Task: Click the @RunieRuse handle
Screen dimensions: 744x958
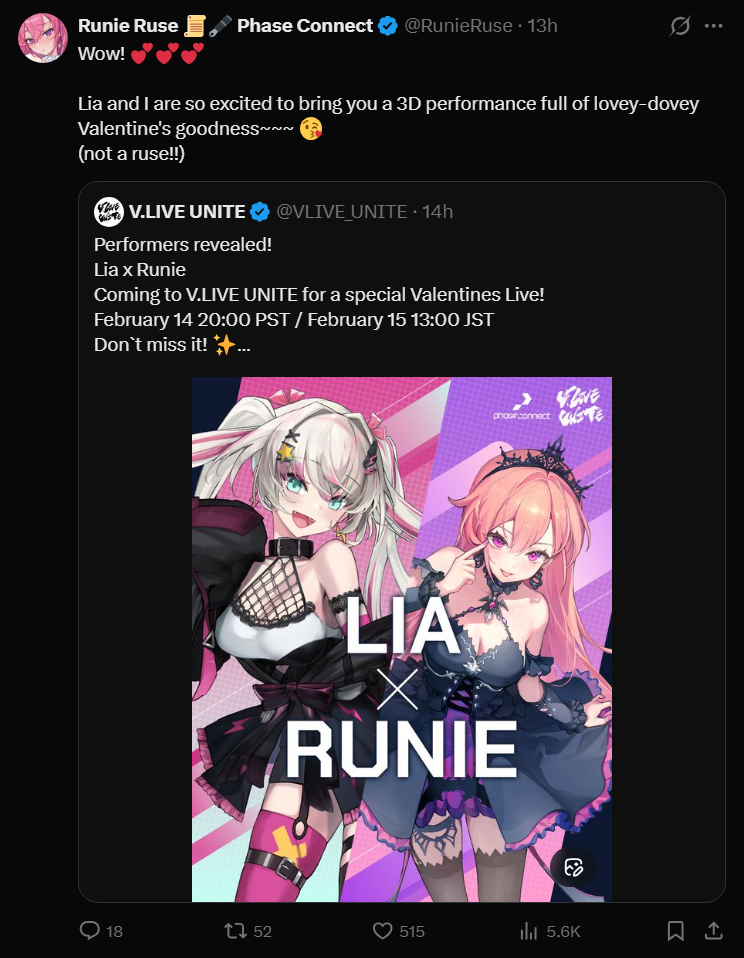Action: click(458, 26)
